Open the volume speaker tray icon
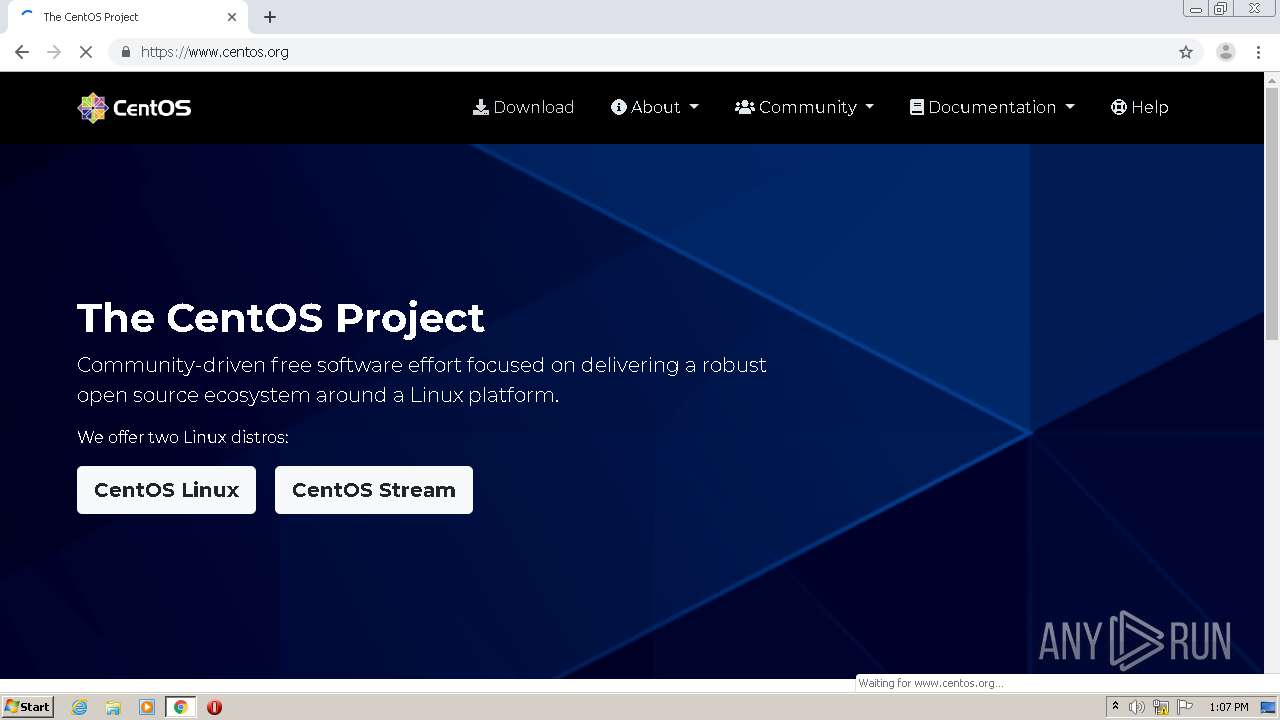 pos(1137,707)
